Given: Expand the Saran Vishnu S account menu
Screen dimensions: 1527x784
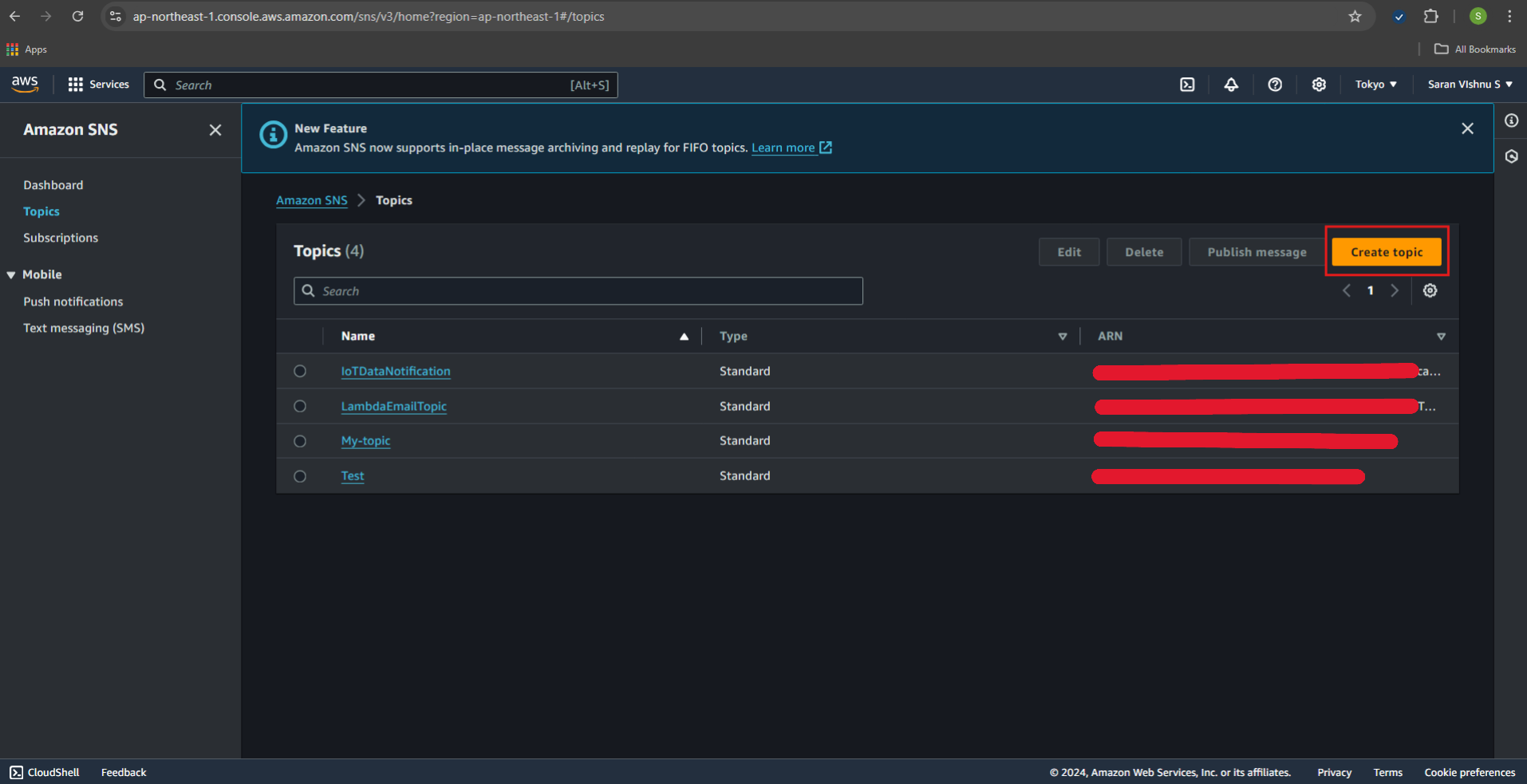Looking at the screenshot, I should (x=1470, y=85).
